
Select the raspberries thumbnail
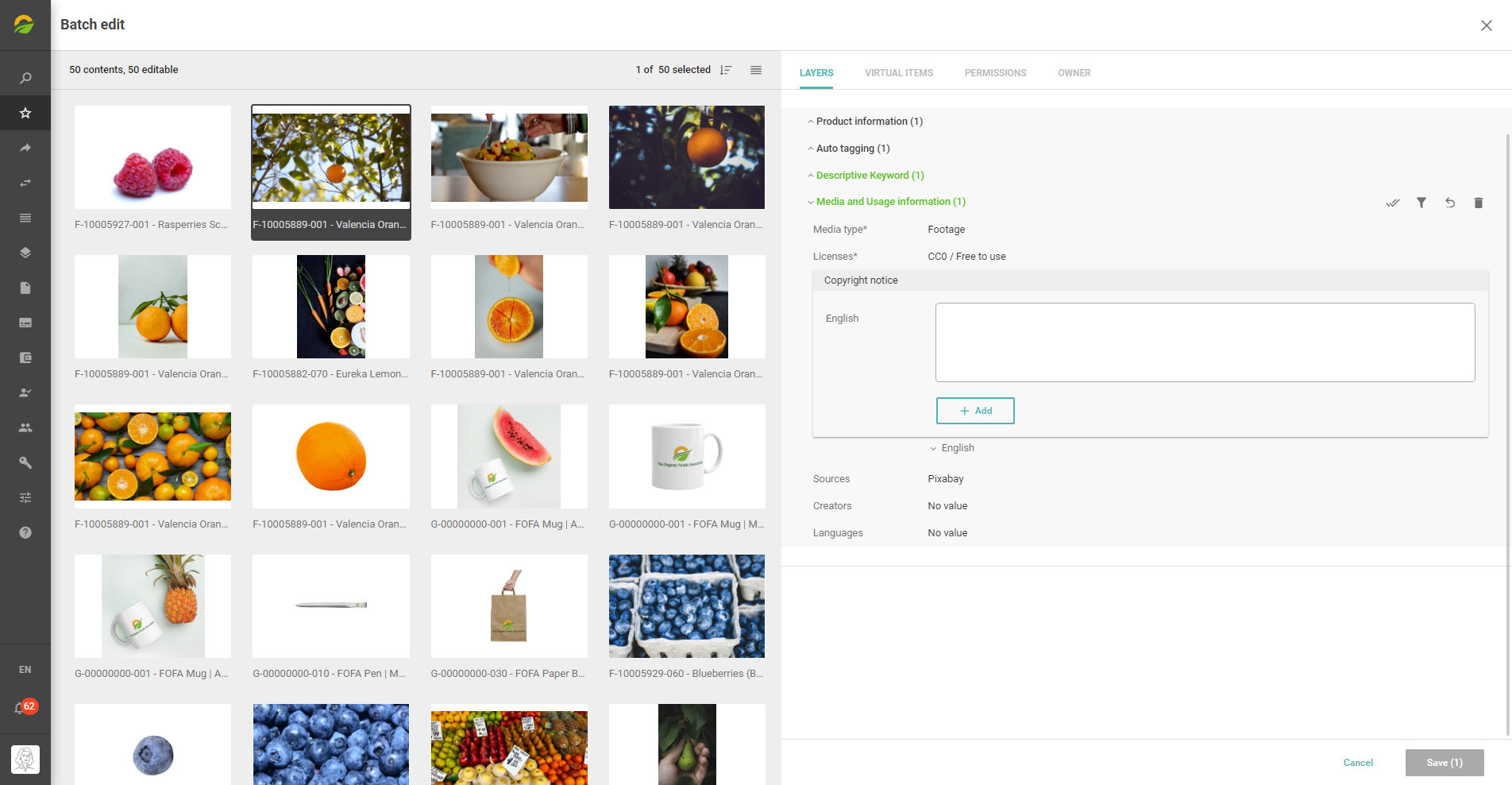pyautogui.click(x=152, y=157)
